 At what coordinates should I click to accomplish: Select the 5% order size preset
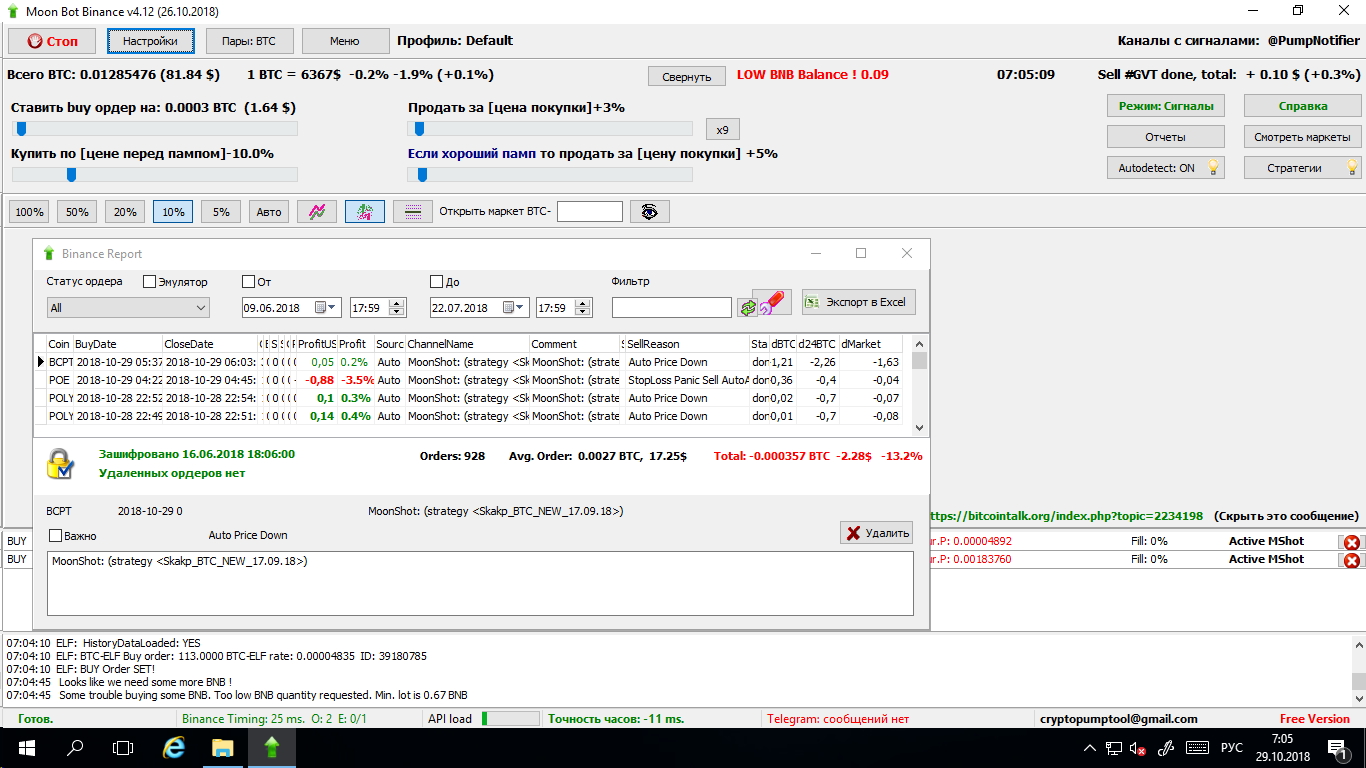pyautogui.click(x=221, y=212)
